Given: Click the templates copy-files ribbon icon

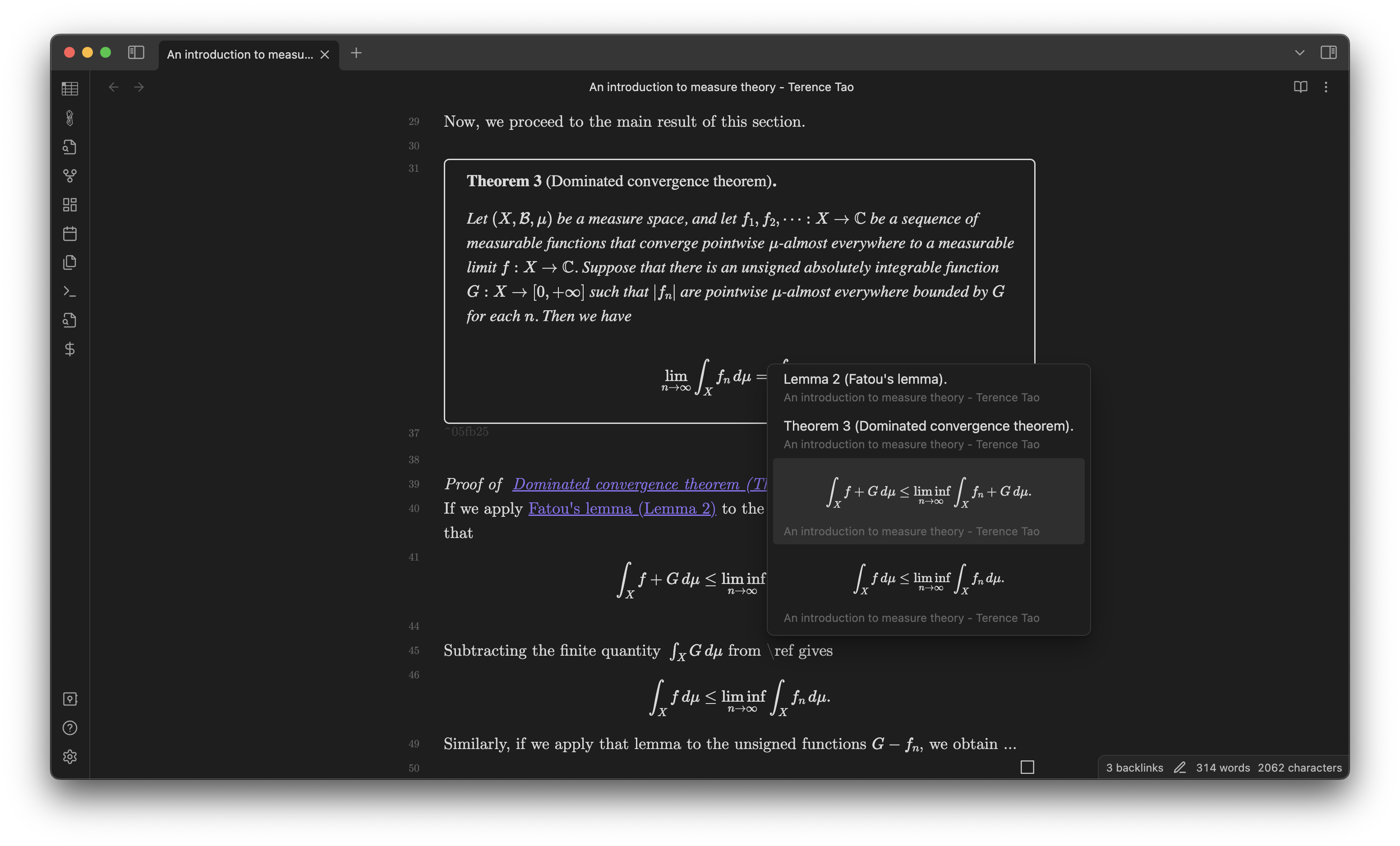Looking at the screenshot, I should [x=70, y=262].
